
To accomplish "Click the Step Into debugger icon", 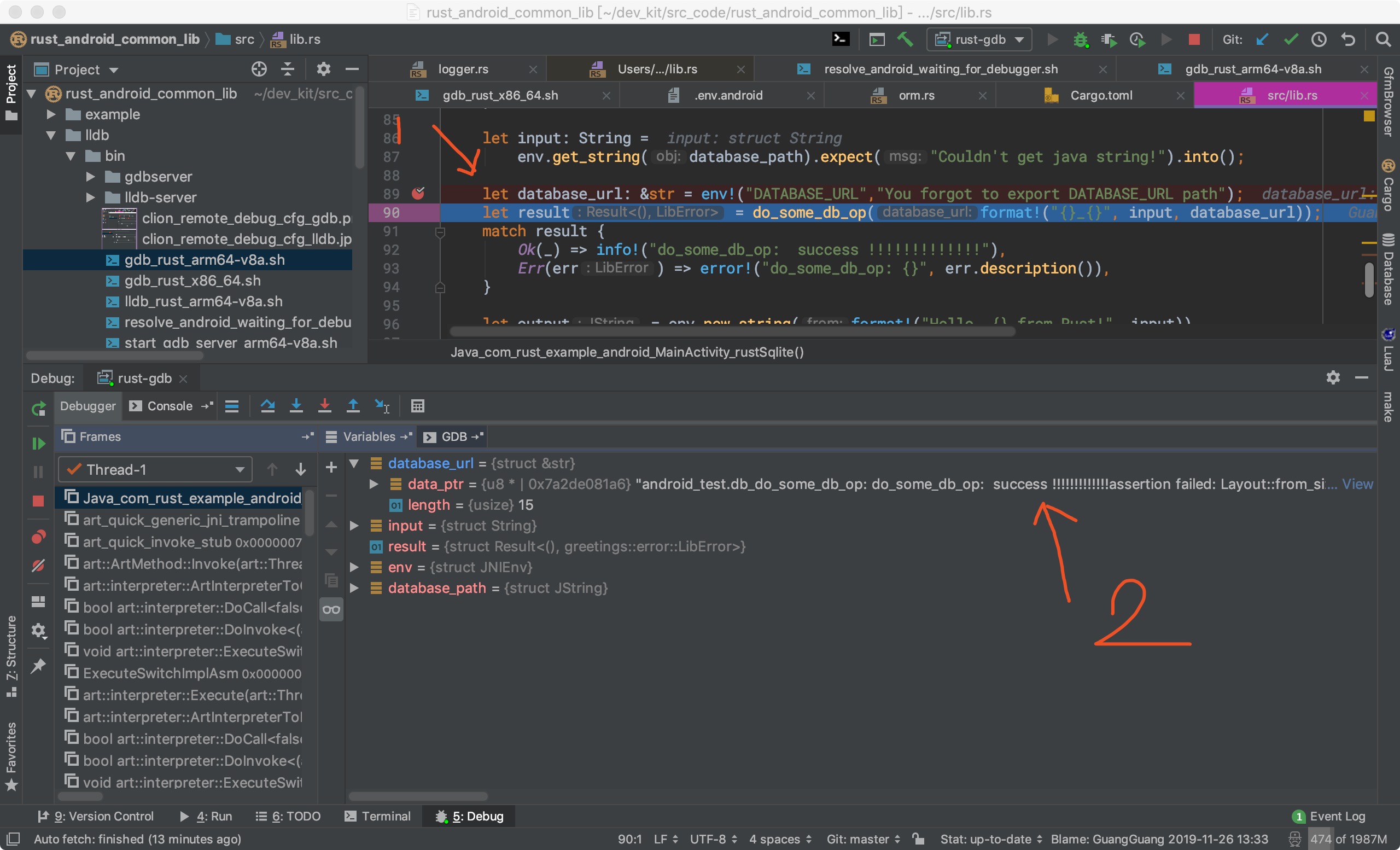I will tap(296, 406).
